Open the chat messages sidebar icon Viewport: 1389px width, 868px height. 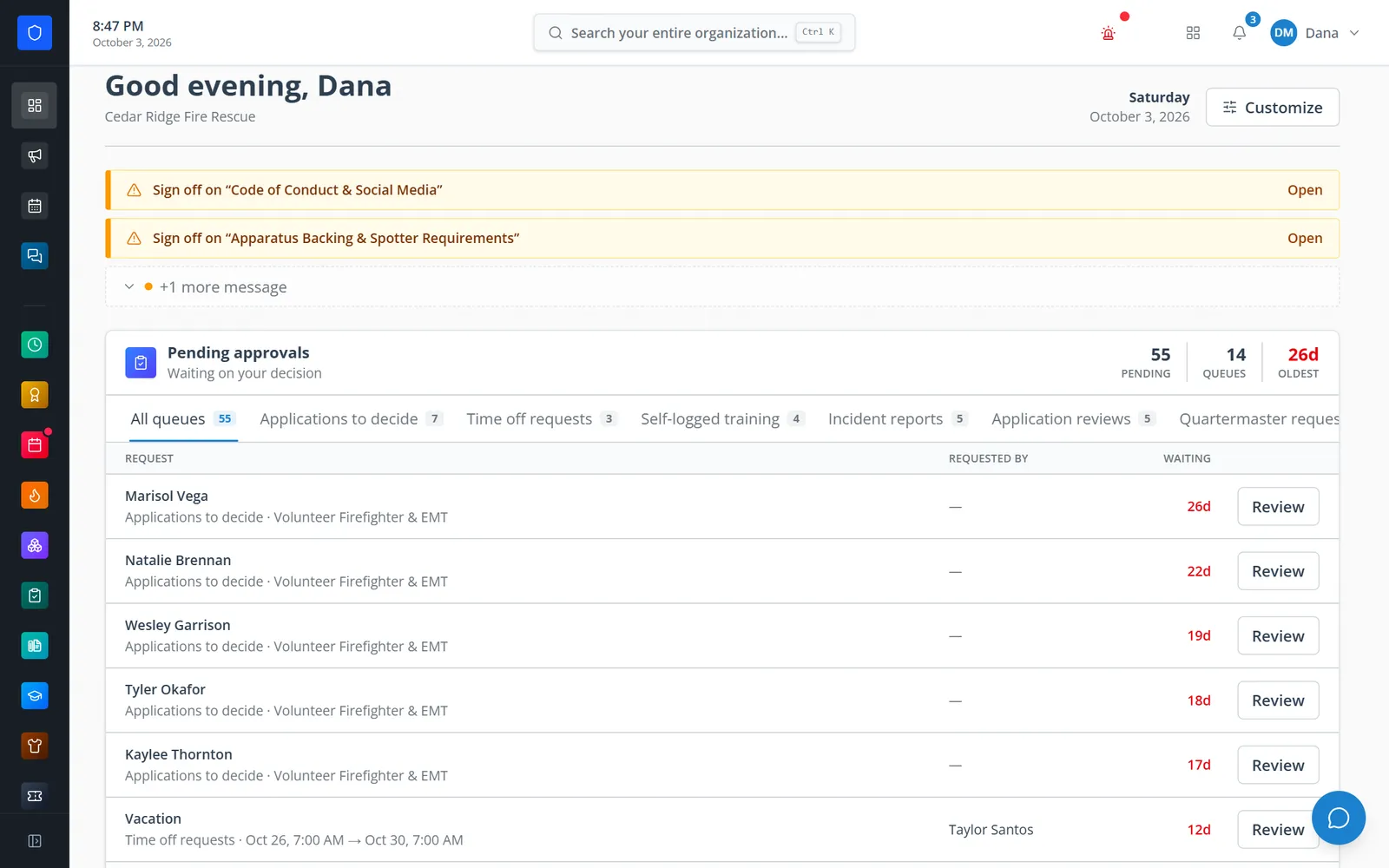35,256
